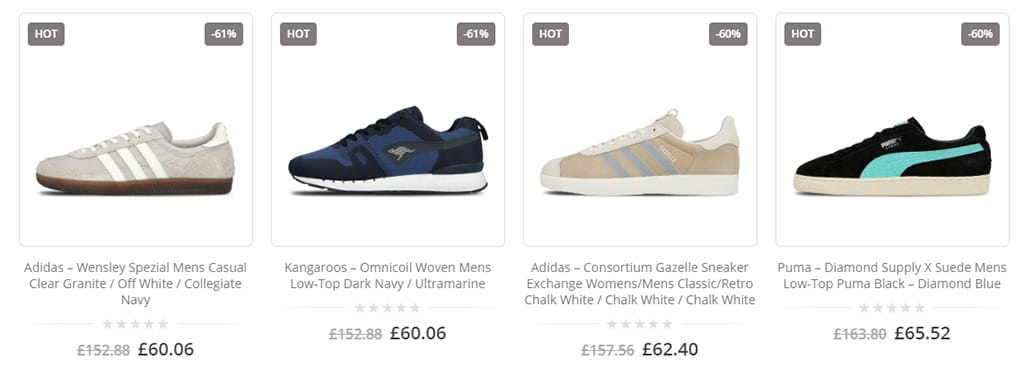Click the HOT badge on Puma Diamond Supply
The height and width of the screenshot is (386, 1024).
(x=803, y=34)
